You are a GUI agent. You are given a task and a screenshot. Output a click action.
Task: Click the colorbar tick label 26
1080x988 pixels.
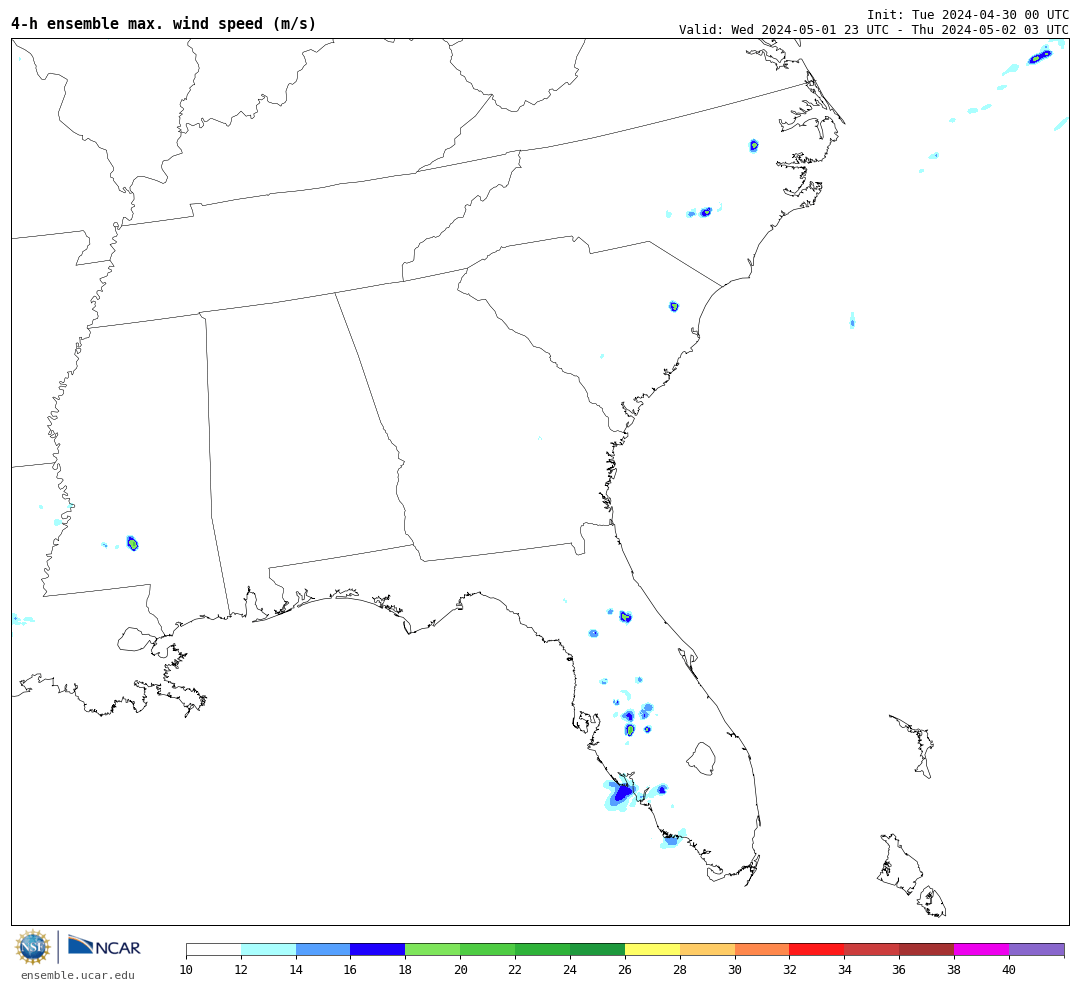(625, 970)
